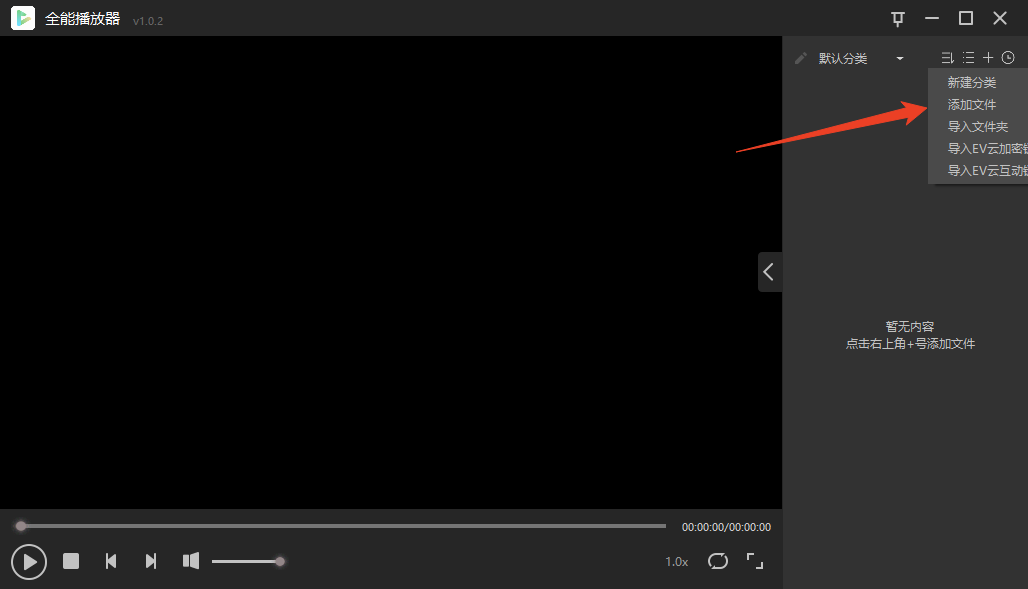The height and width of the screenshot is (589, 1028).
Task: Click the volume slider handle
Action: coord(280,561)
